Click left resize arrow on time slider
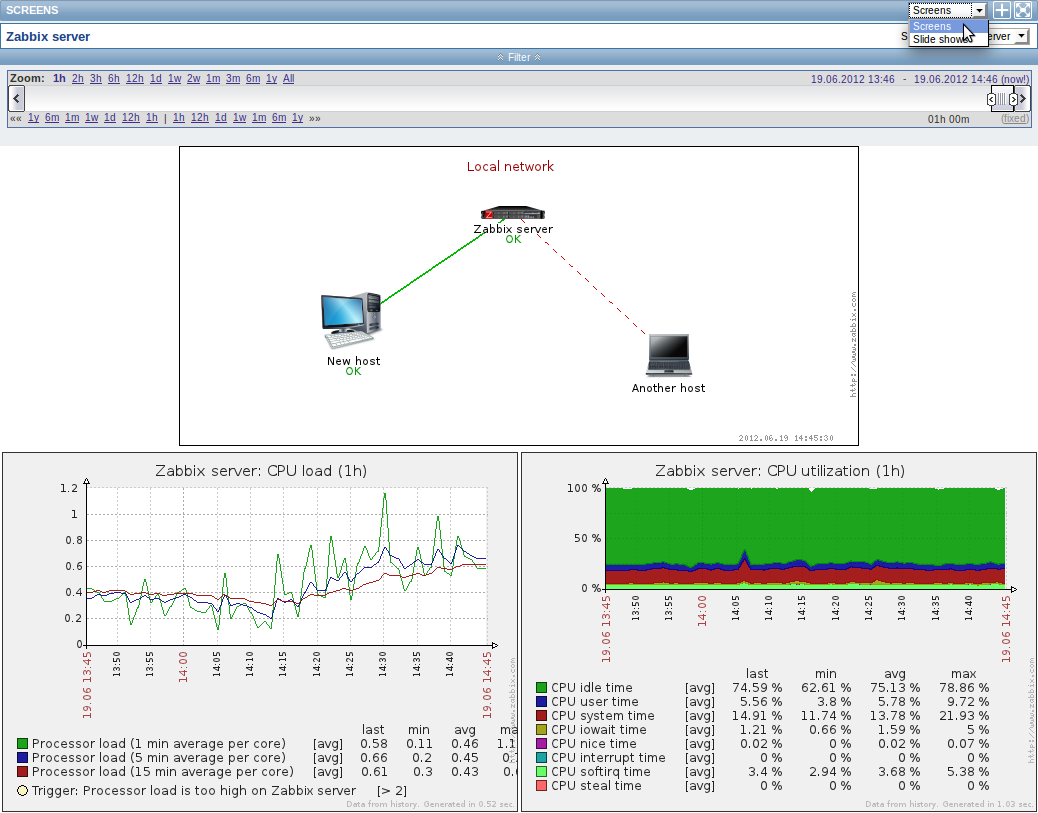 point(991,99)
